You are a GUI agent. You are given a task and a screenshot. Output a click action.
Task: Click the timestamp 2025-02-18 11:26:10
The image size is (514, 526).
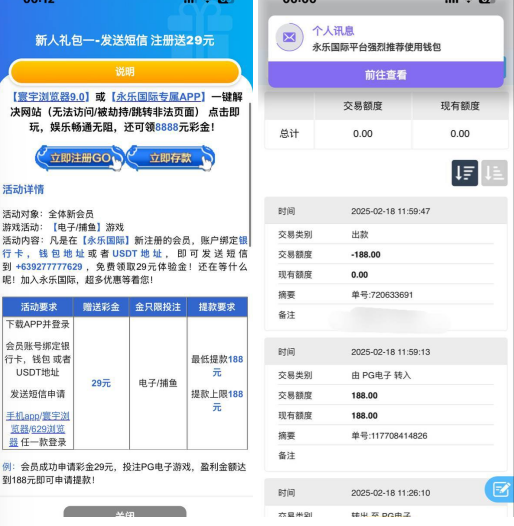coord(391,493)
